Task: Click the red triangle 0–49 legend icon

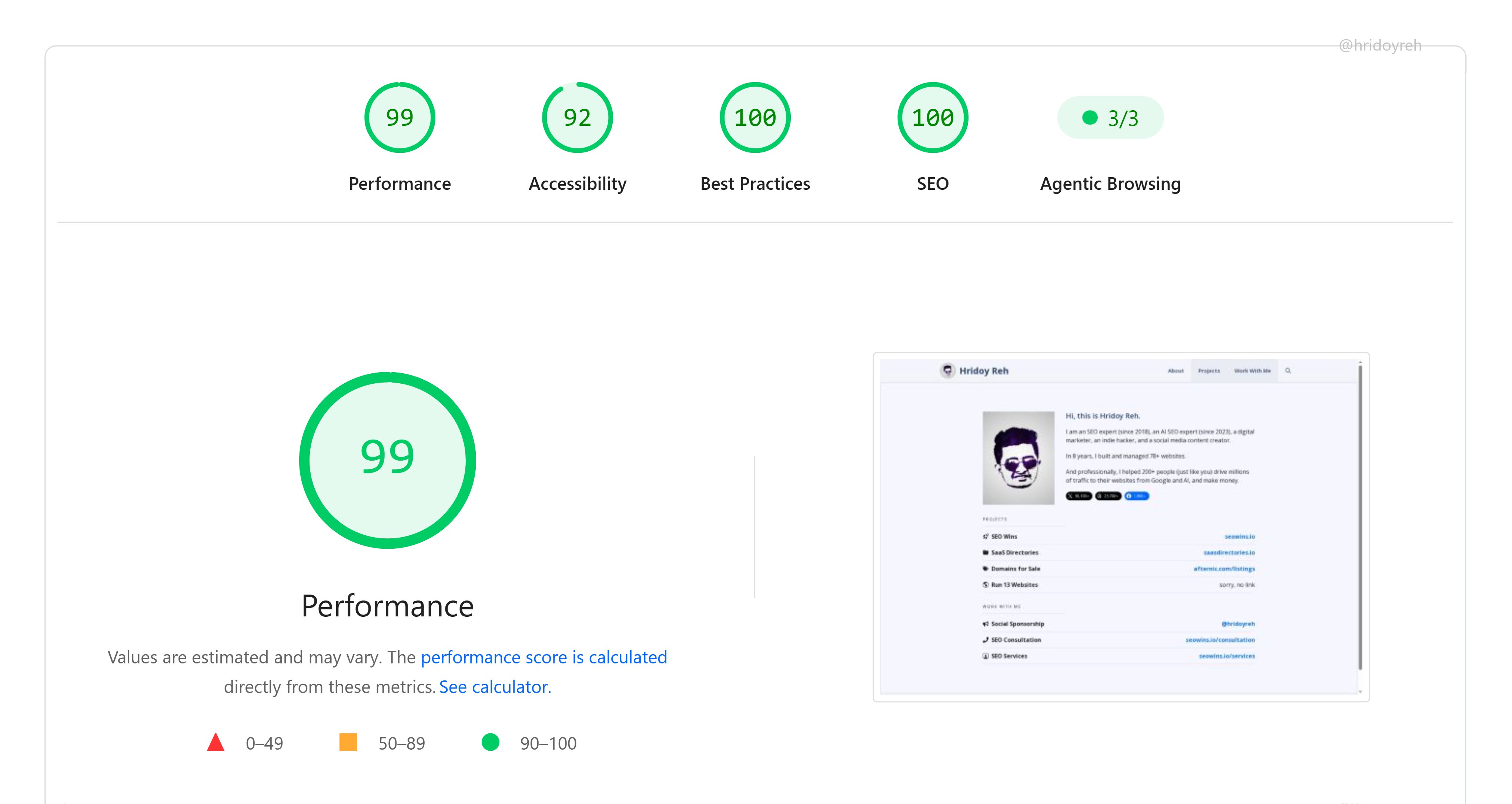Action: 216,743
